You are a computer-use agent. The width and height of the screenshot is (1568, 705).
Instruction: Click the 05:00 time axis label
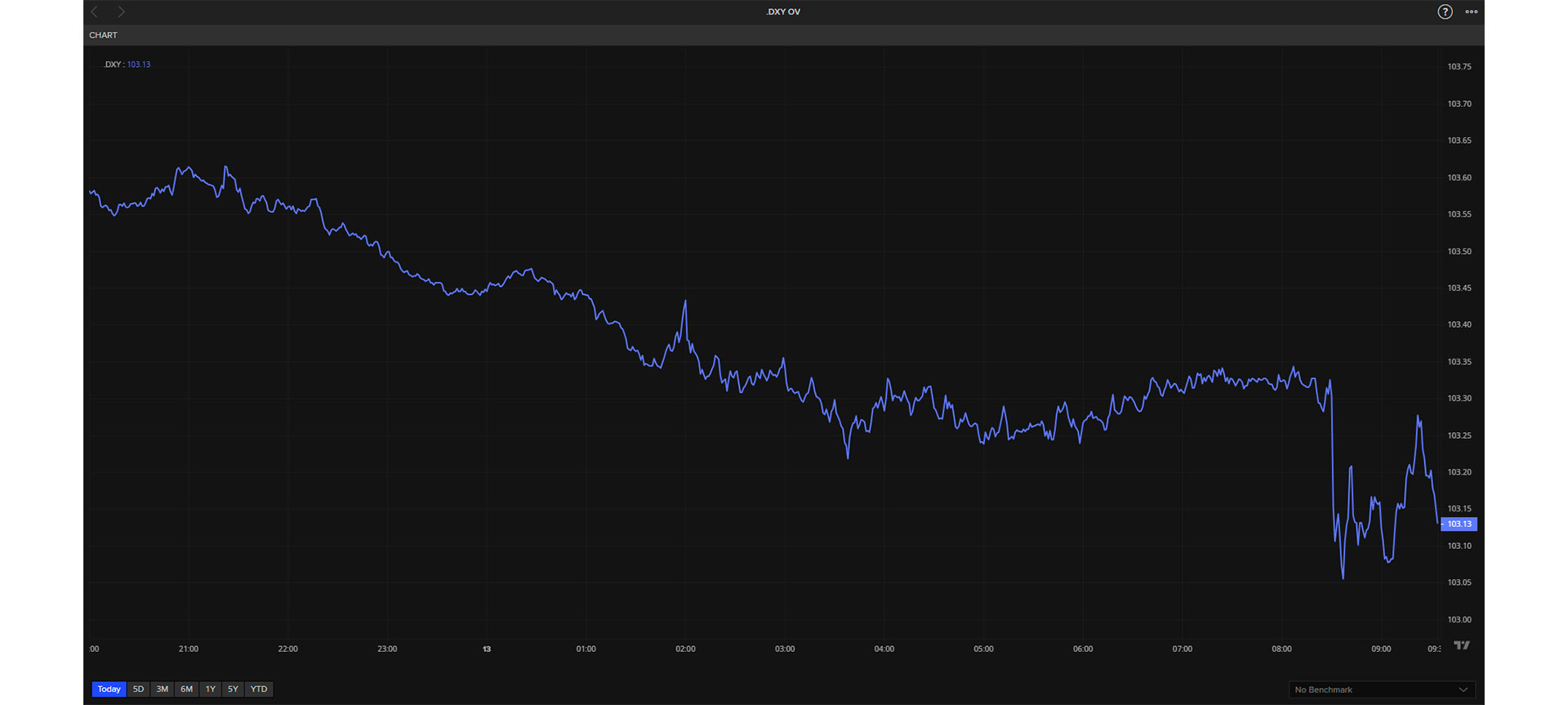click(983, 649)
